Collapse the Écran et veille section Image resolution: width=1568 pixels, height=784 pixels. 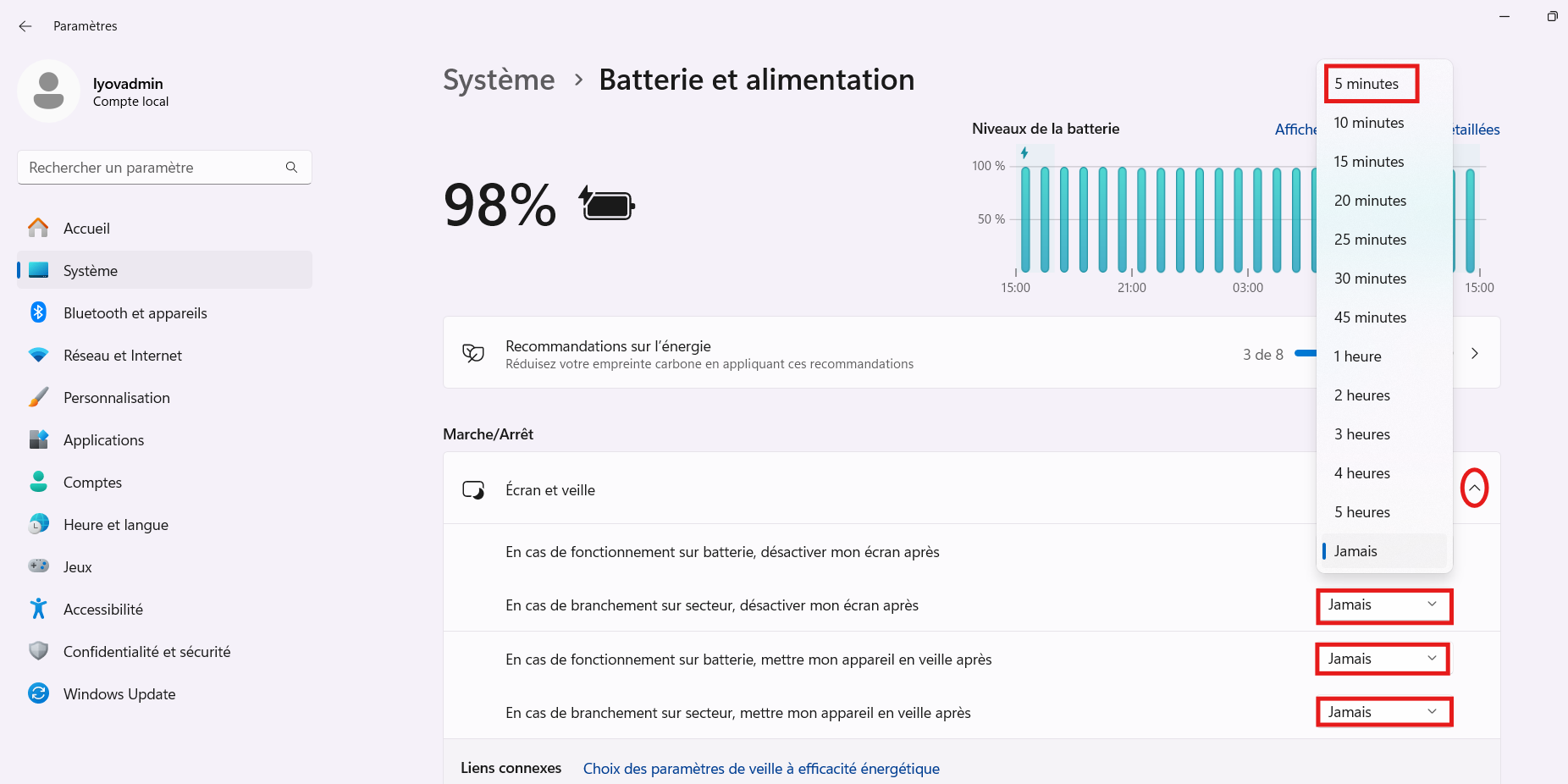pyautogui.click(x=1474, y=489)
